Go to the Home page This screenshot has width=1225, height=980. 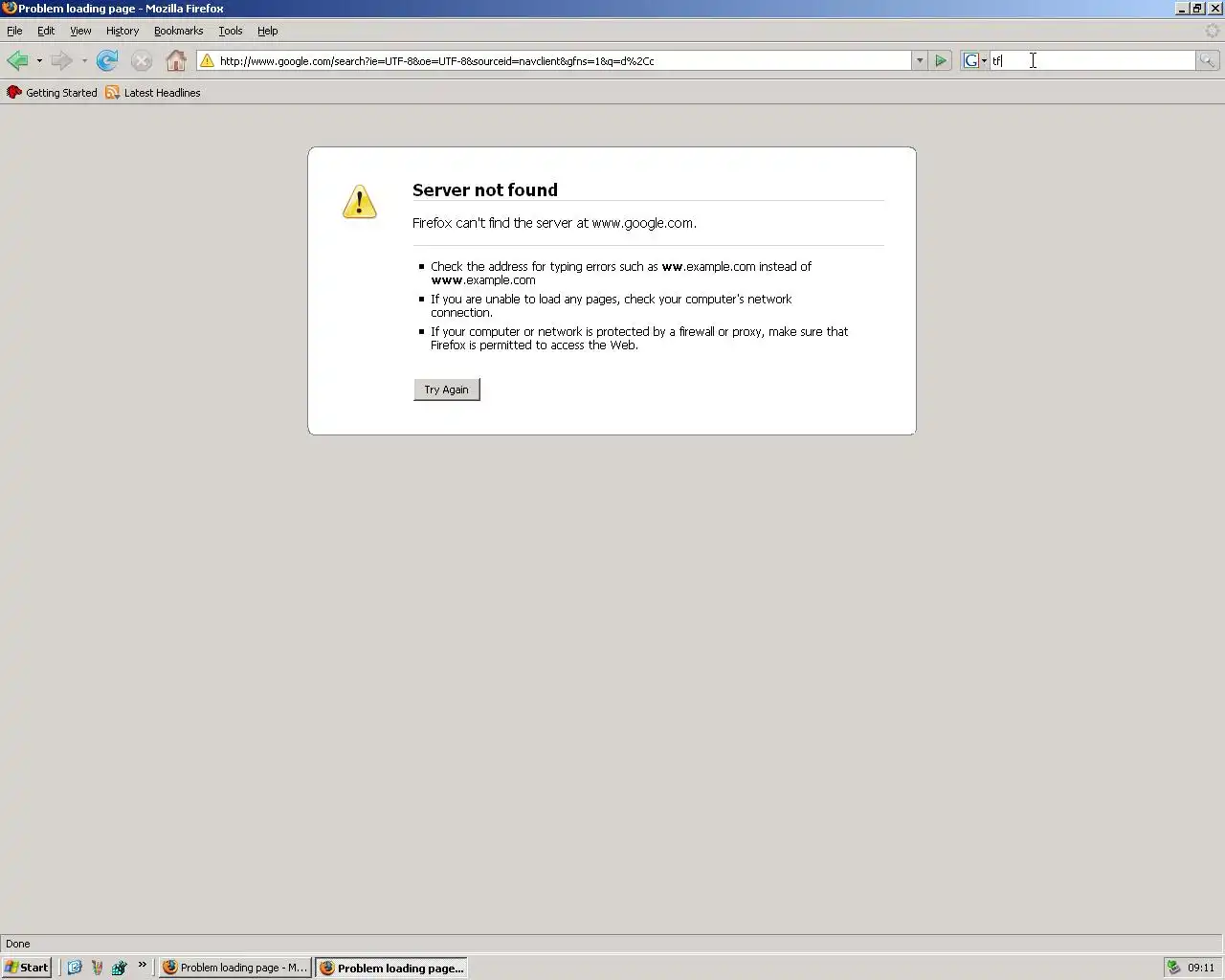[x=176, y=61]
